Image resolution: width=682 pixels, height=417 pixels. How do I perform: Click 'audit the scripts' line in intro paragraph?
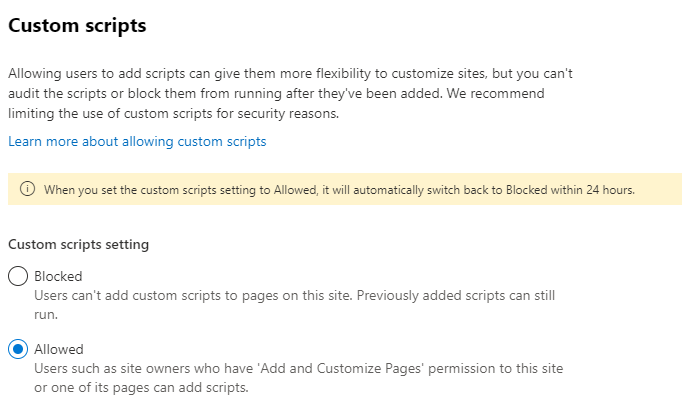click(60, 94)
